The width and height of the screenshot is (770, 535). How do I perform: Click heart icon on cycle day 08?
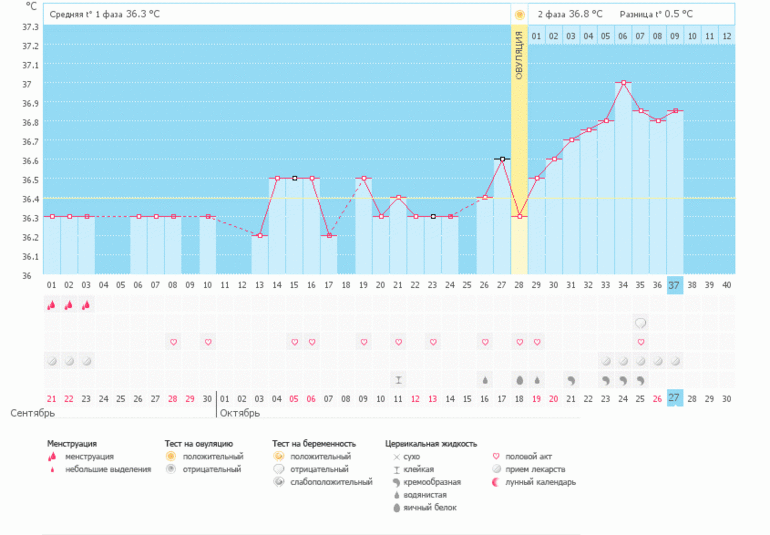click(x=173, y=342)
